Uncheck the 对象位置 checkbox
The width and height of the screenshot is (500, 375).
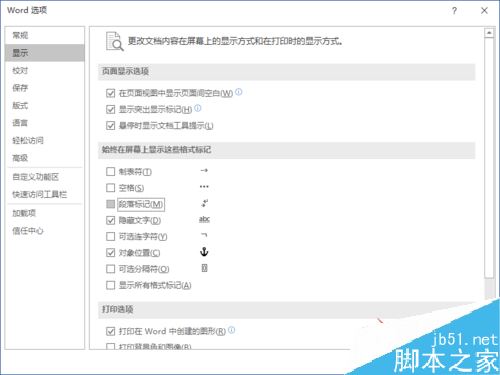pyautogui.click(x=110, y=253)
